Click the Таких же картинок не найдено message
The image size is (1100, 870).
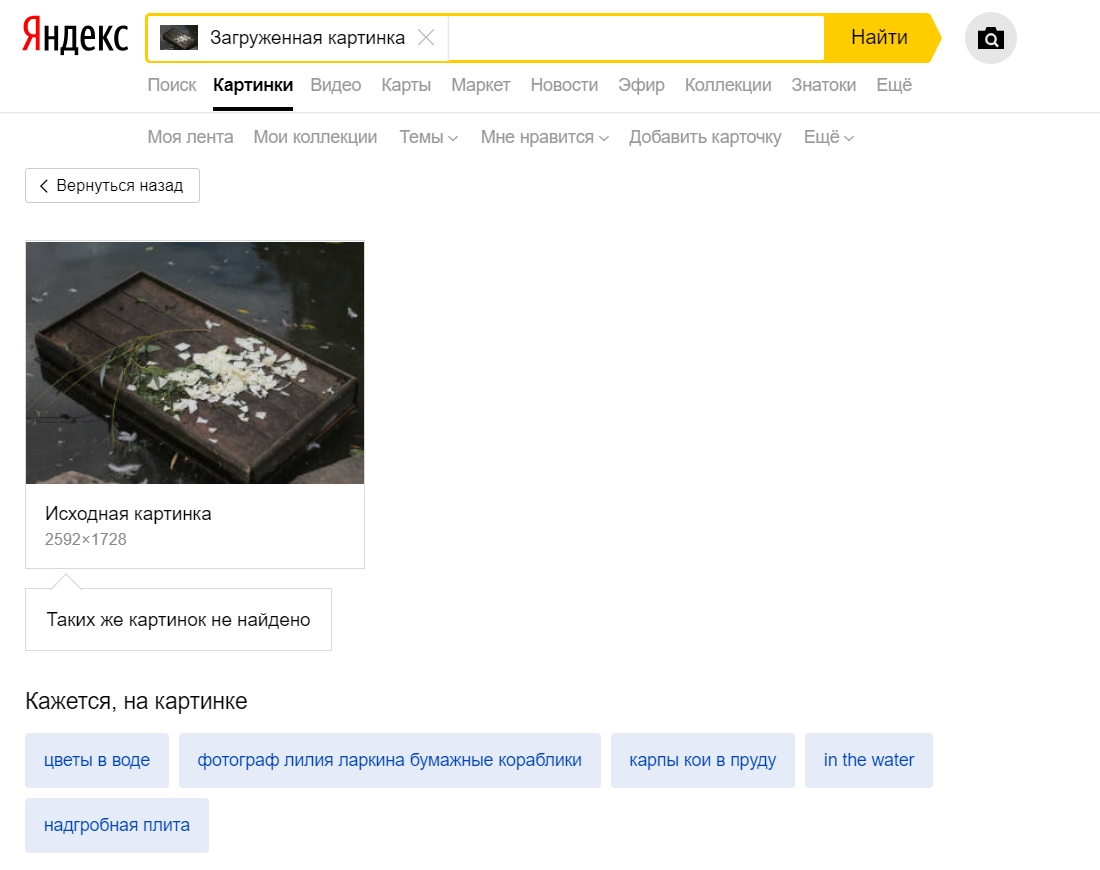point(178,620)
